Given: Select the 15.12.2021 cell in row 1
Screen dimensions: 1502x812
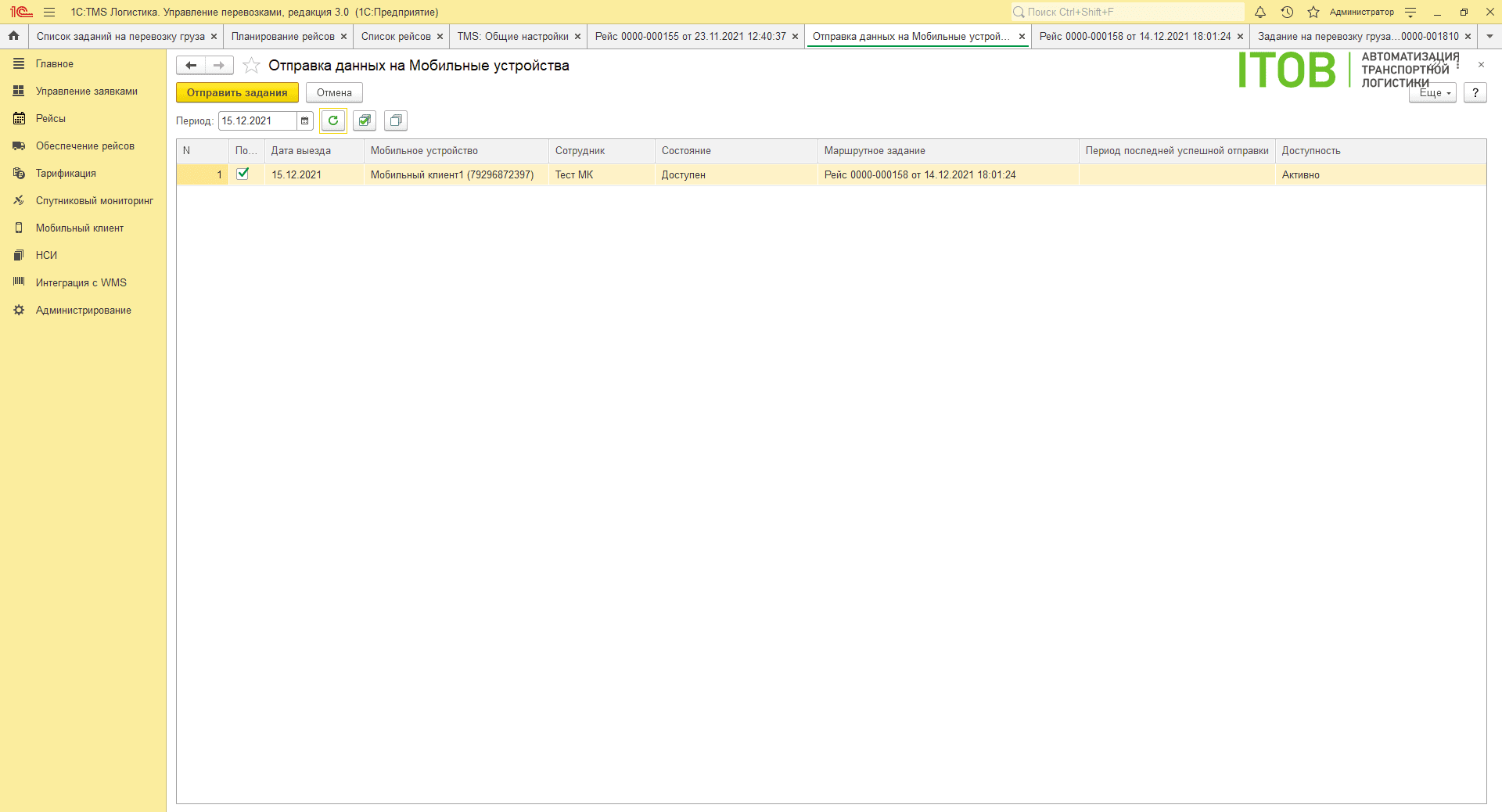Looking at the screenshot, I should [314, 174].
